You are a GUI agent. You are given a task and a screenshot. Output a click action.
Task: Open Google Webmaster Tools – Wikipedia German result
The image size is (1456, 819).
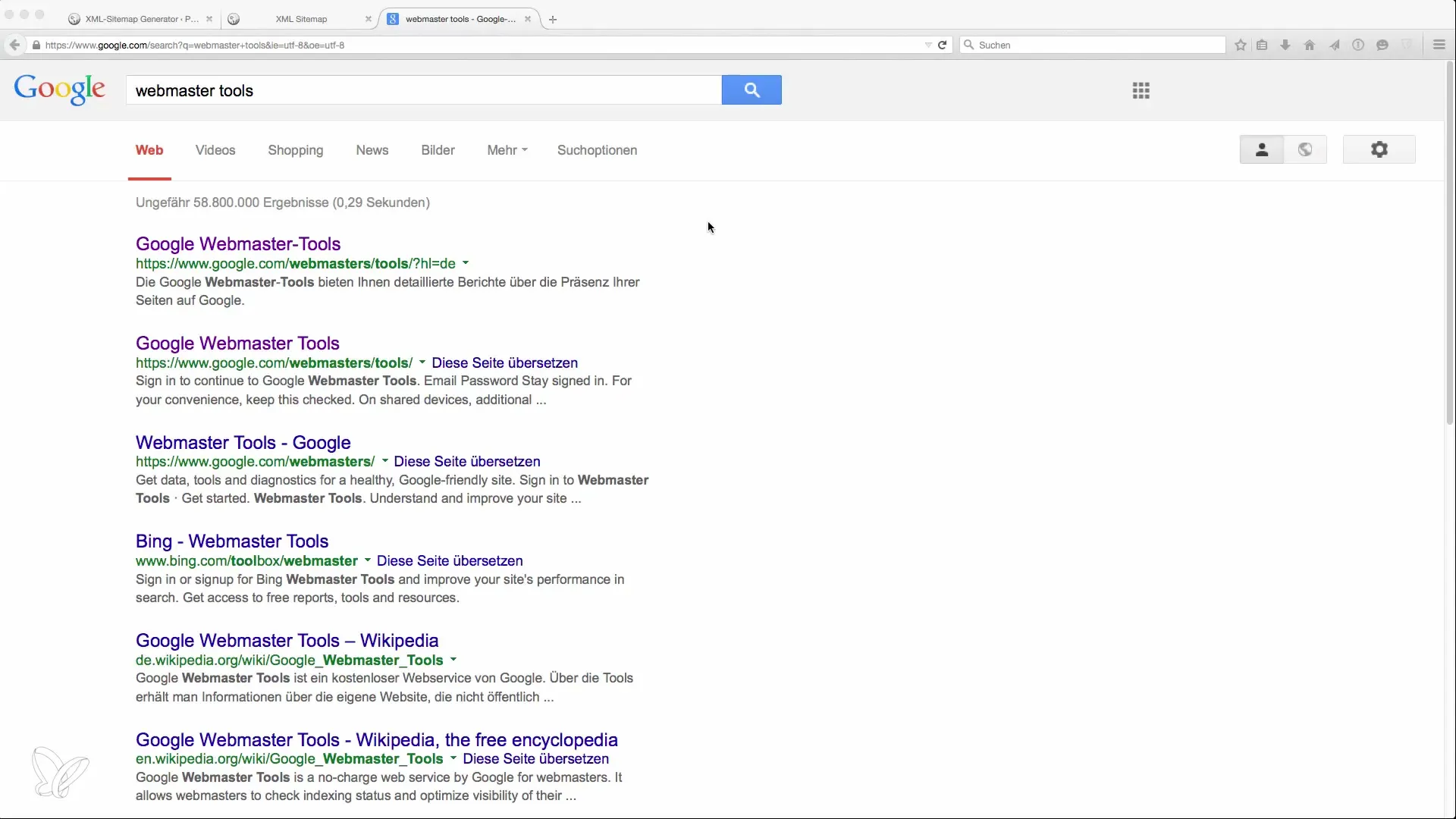click(x=287, y=641)
